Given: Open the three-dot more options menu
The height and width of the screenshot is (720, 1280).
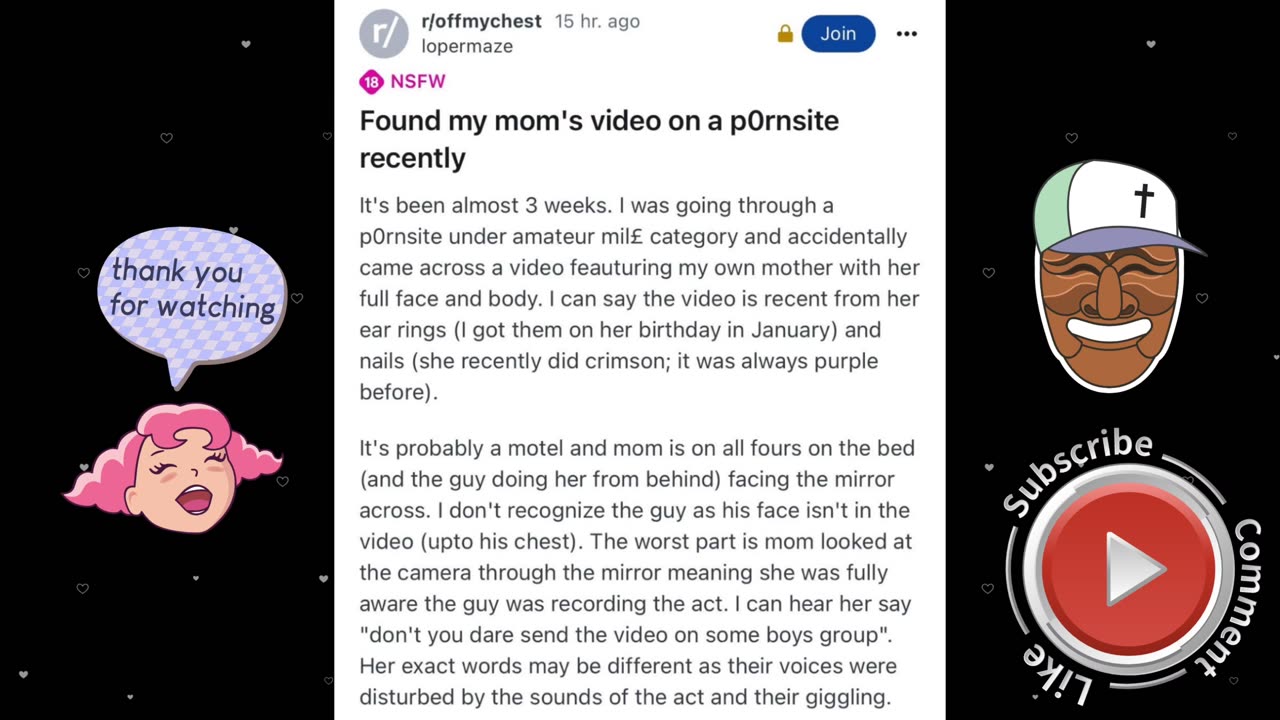Looking at the screenshot, I should coord(906,34).
